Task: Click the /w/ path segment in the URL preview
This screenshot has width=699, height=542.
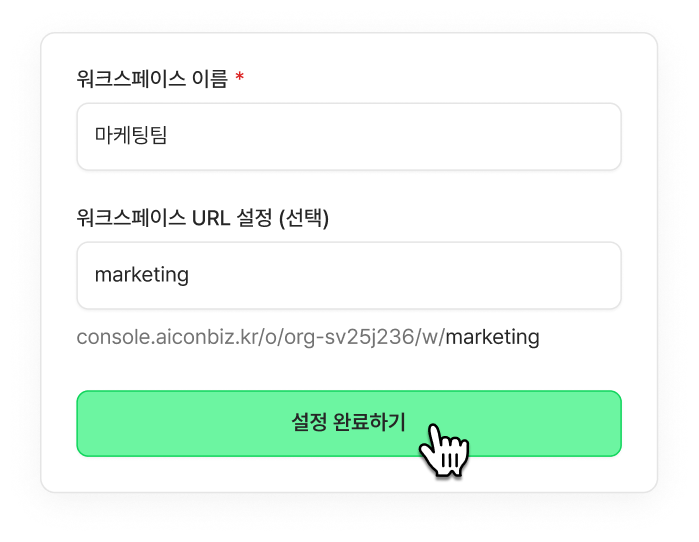Action: (430, 337)
